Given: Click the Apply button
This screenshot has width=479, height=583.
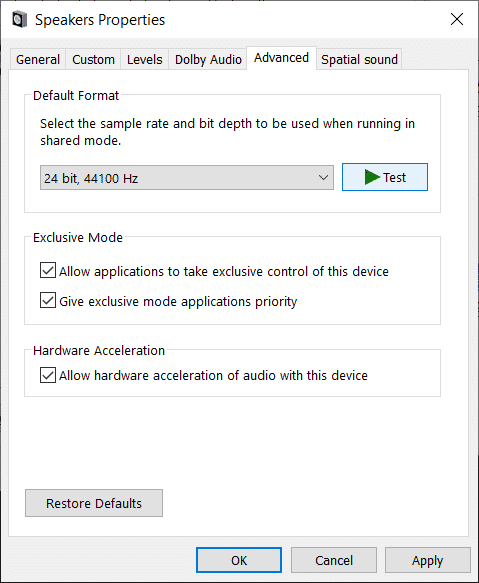Looking at the screenshot, I should (428, 560).
